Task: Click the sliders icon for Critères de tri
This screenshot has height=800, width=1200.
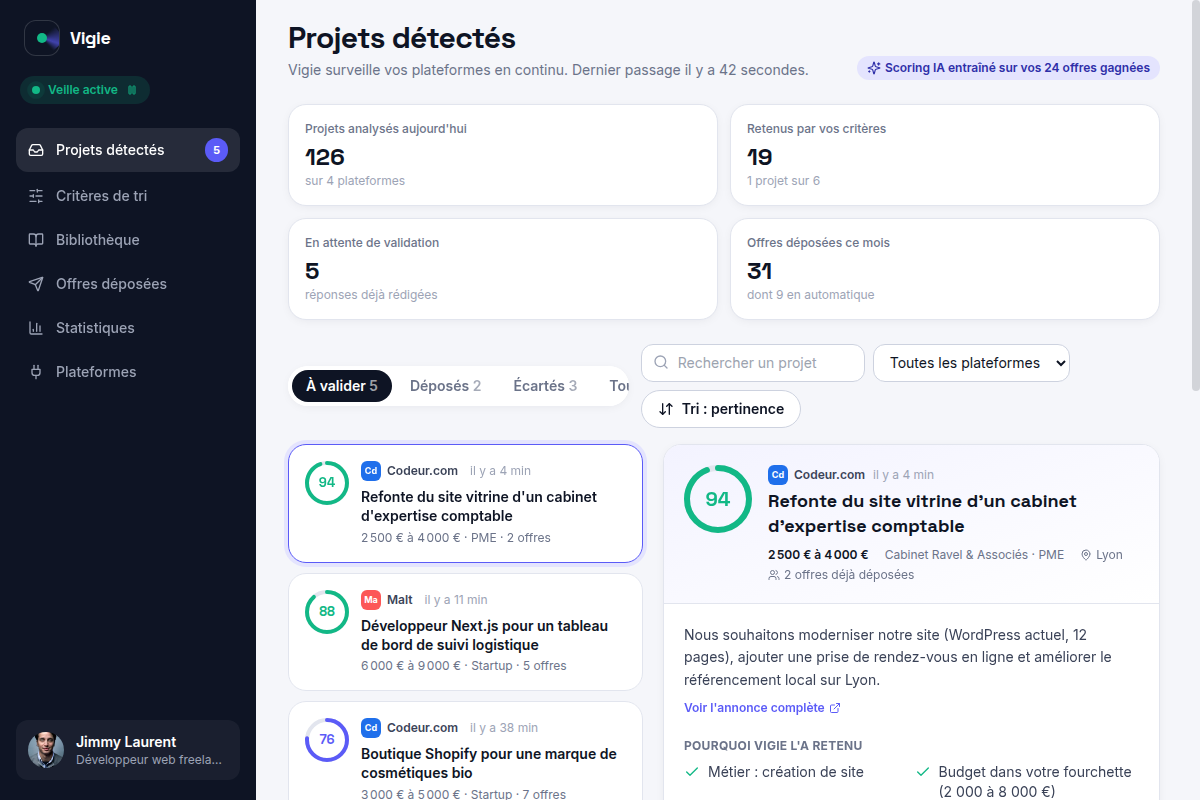Action: 36,196
